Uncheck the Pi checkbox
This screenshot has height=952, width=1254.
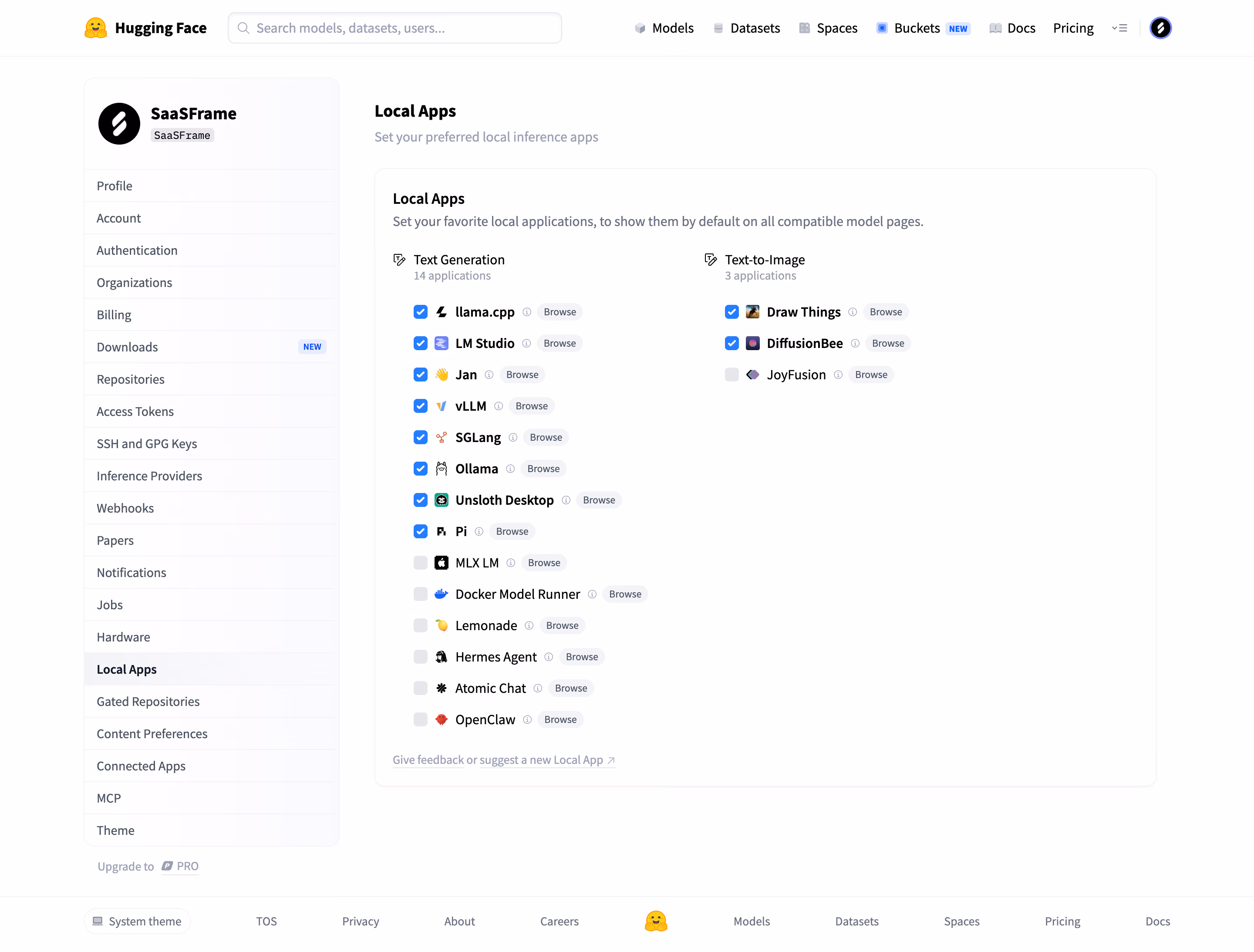click(x=420, y=531)
